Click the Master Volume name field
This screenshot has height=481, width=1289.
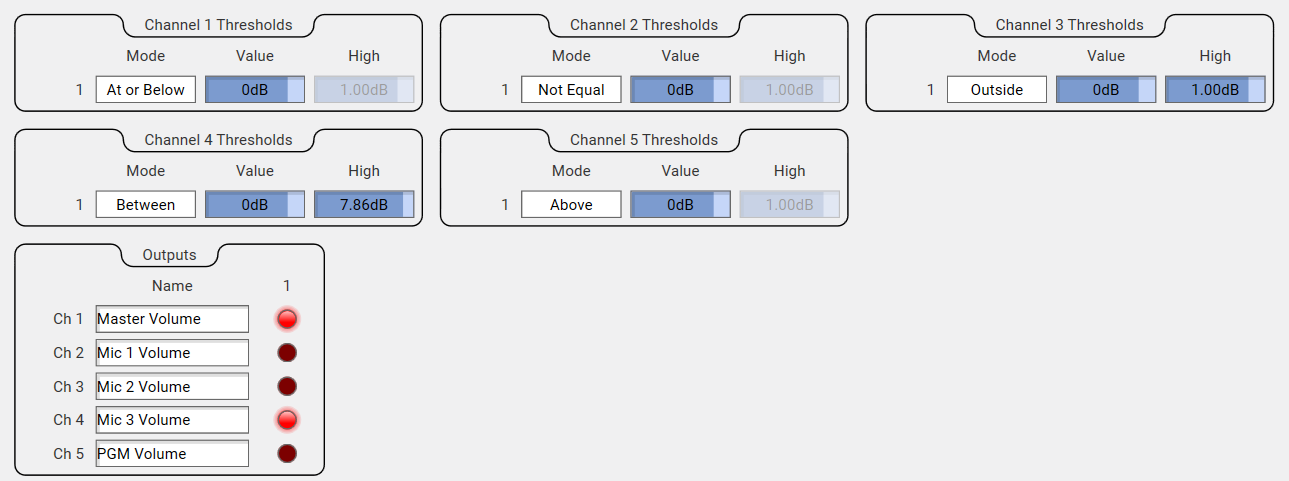[x=172, y=319]
